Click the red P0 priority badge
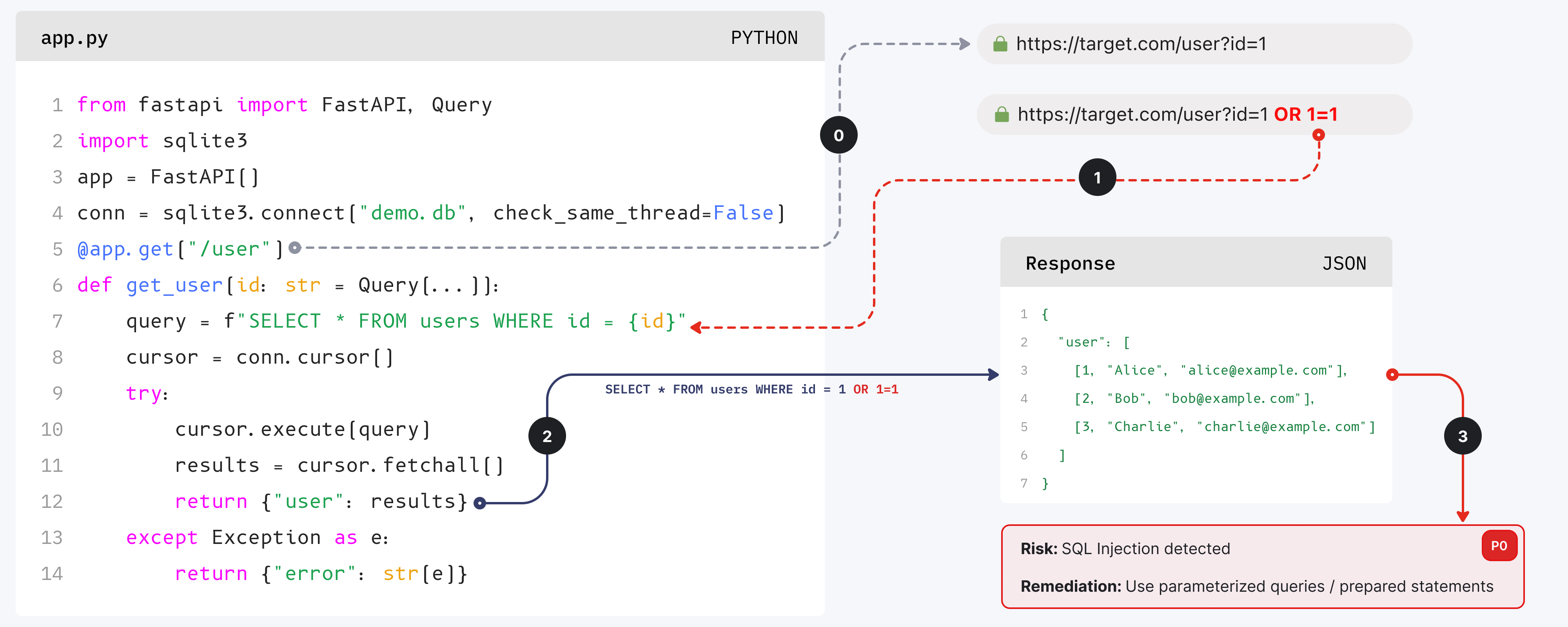Viewport: 1568px width, 627px height. coord(1499,545)
